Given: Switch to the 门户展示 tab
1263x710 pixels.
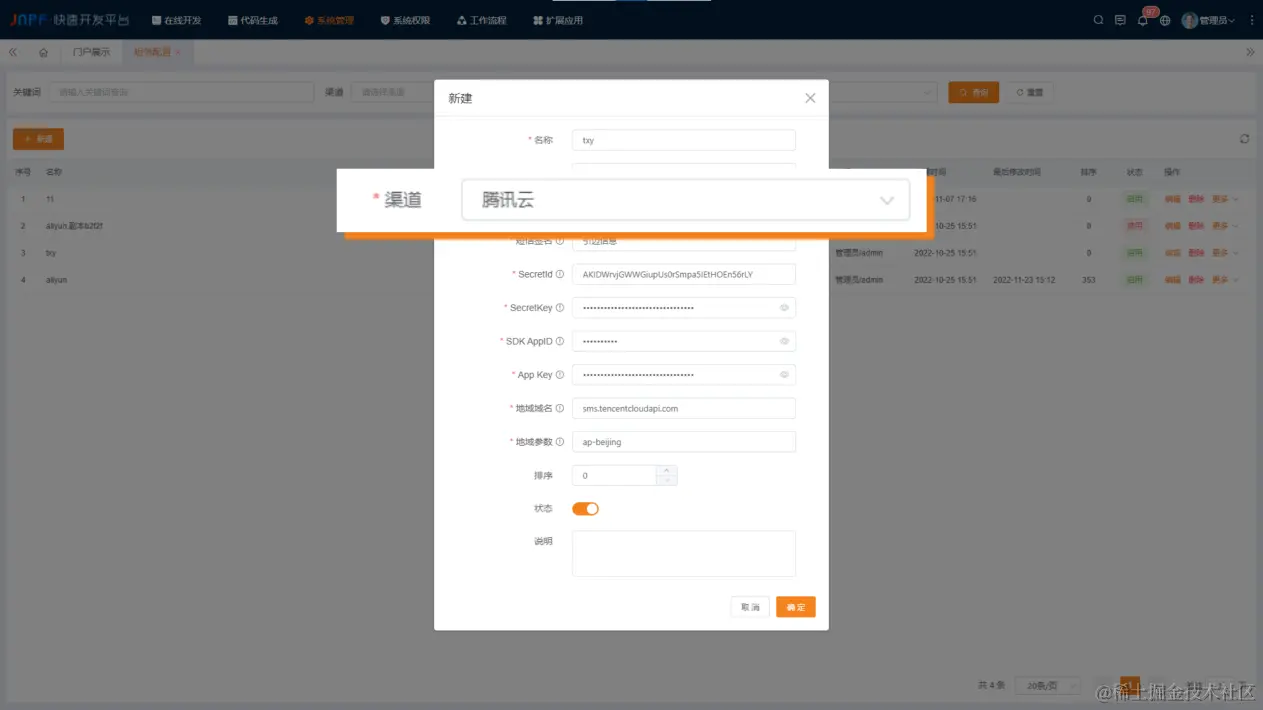Looking at the screenshot, I should pos(92,52).
